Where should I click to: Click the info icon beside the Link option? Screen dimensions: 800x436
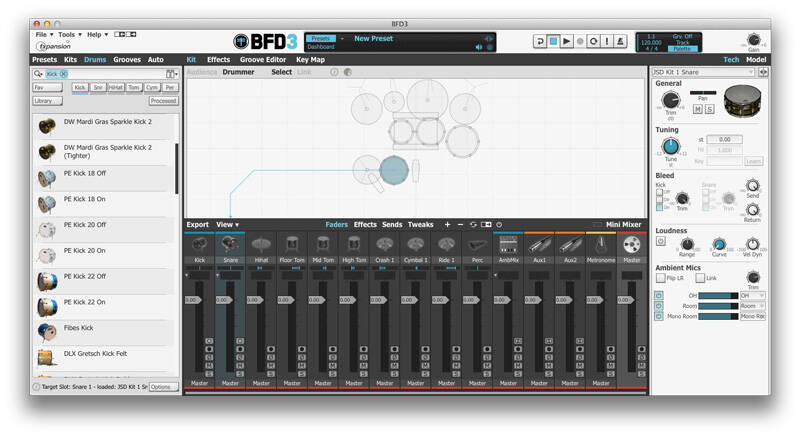tap(334, 72)
